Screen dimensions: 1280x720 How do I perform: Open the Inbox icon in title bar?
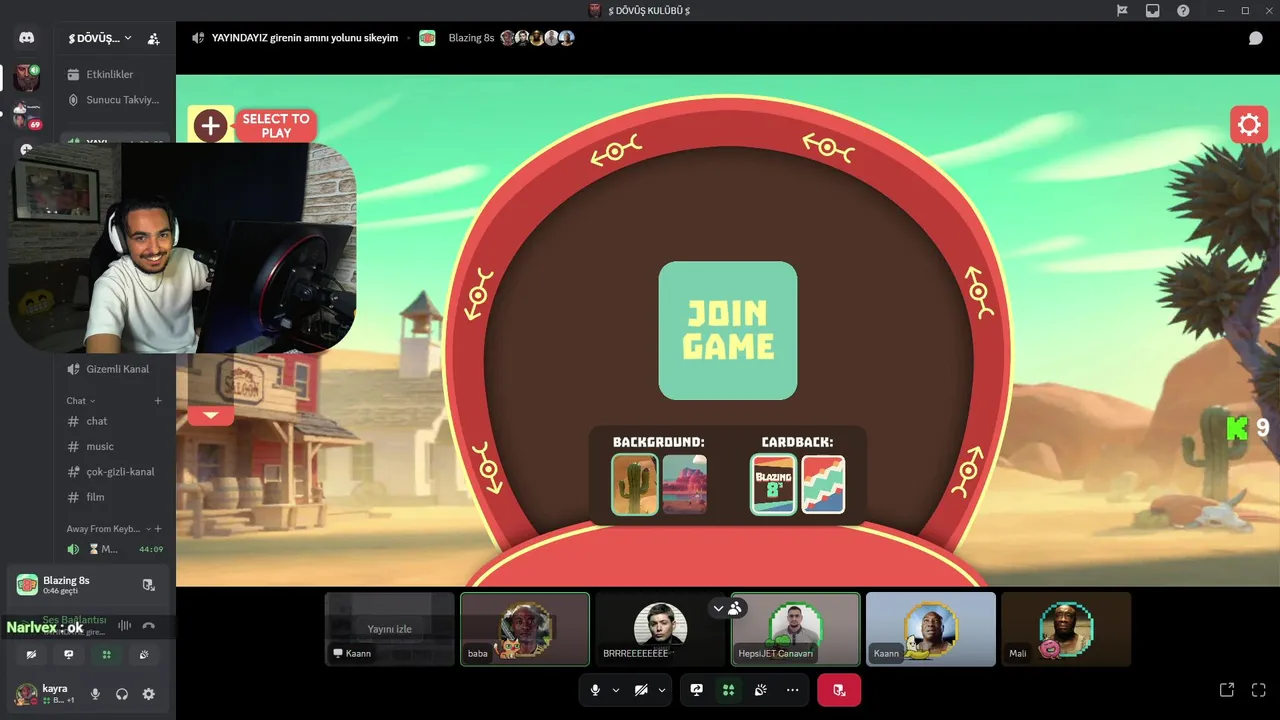[1152, 10]
